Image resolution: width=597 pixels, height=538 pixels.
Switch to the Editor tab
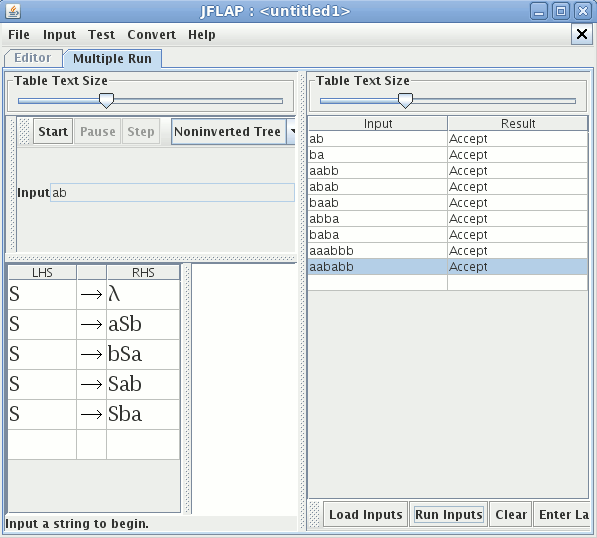pos(33,58)
